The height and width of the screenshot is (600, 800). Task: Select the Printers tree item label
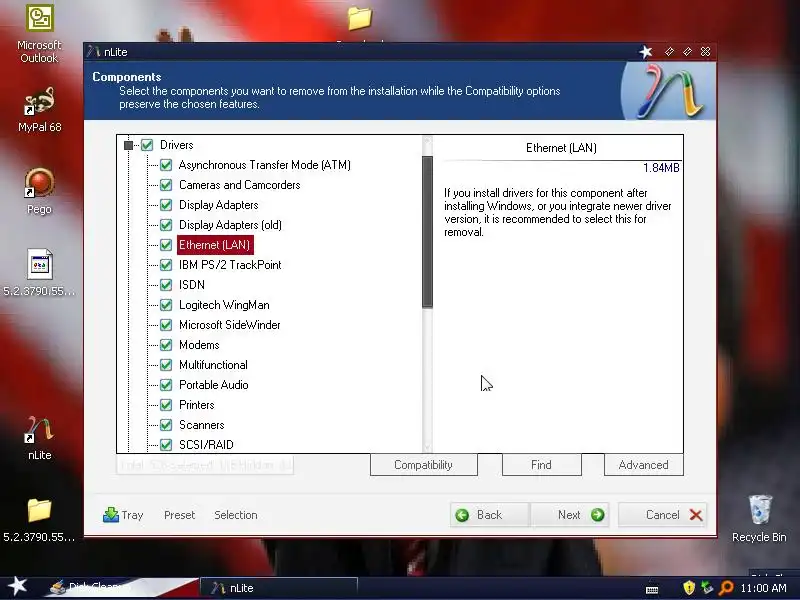point(196,405)
